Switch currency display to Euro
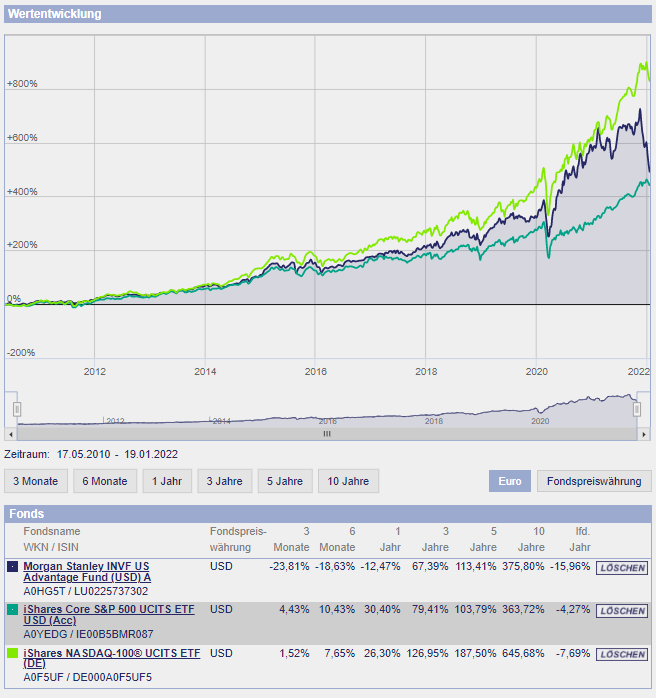656x698 pixels. point(510,481)
